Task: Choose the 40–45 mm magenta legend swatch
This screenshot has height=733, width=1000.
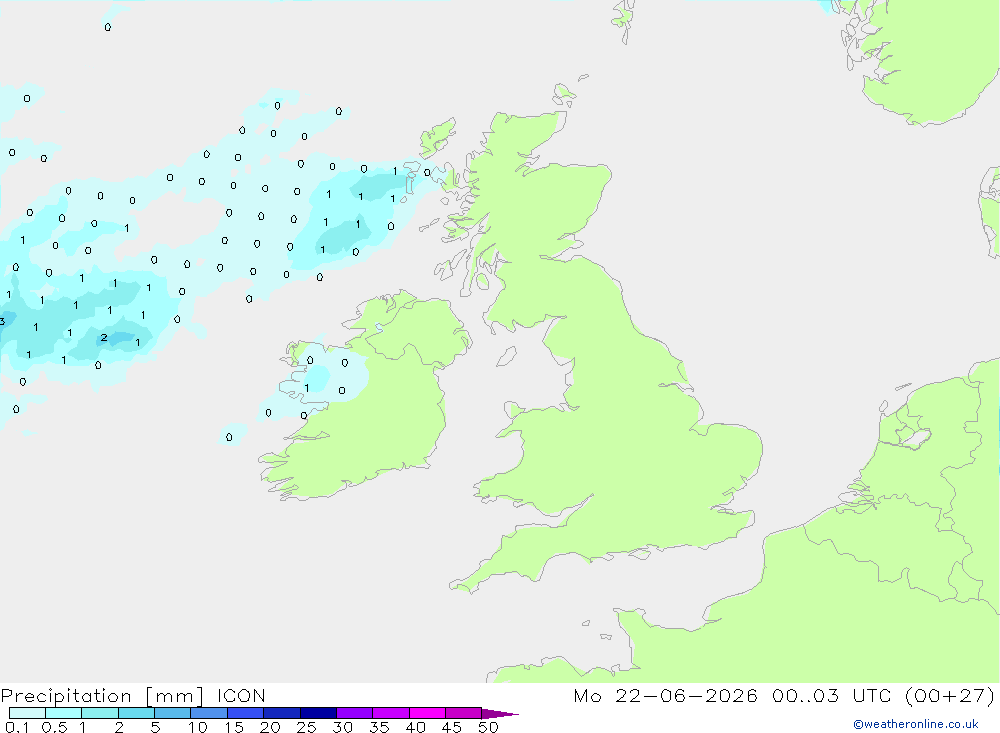Action: [427, 713]
